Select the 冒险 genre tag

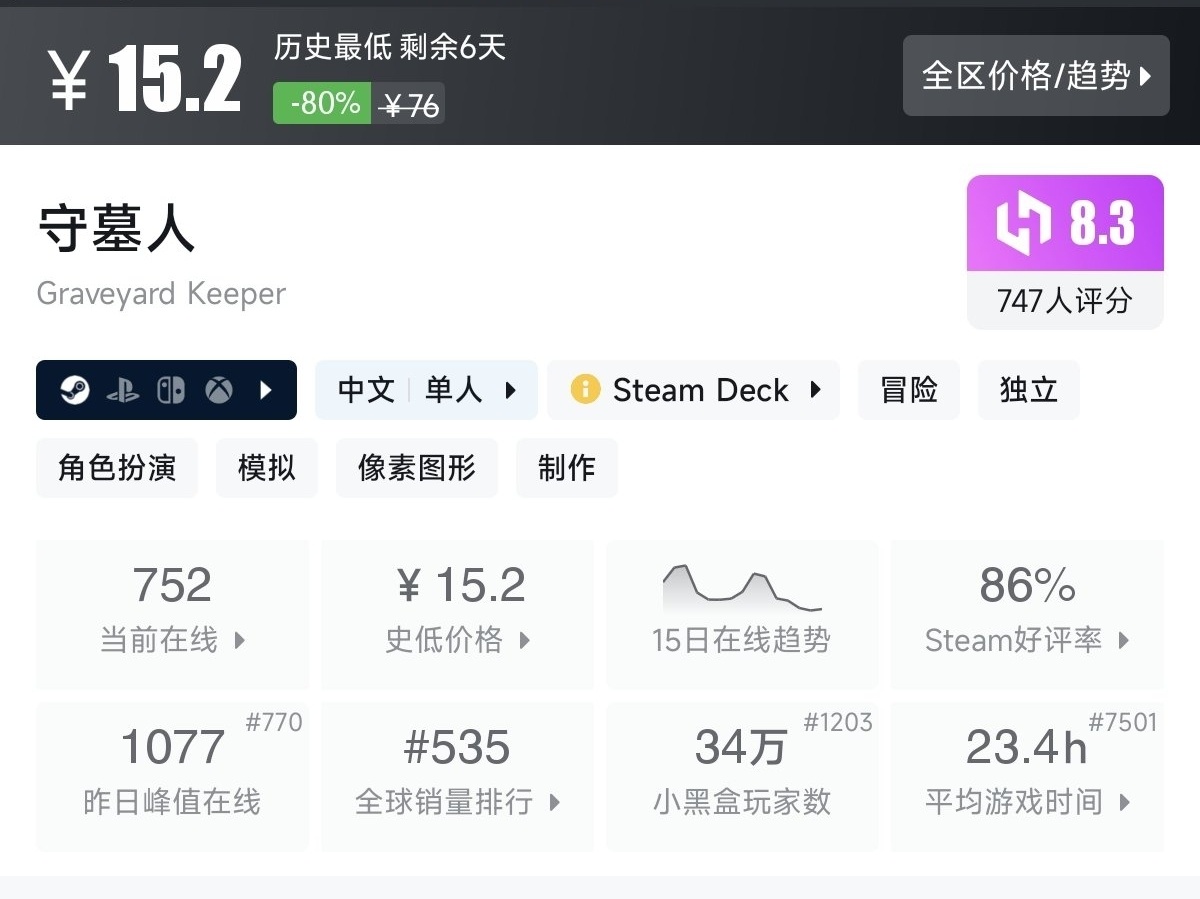tap(908, 390)
